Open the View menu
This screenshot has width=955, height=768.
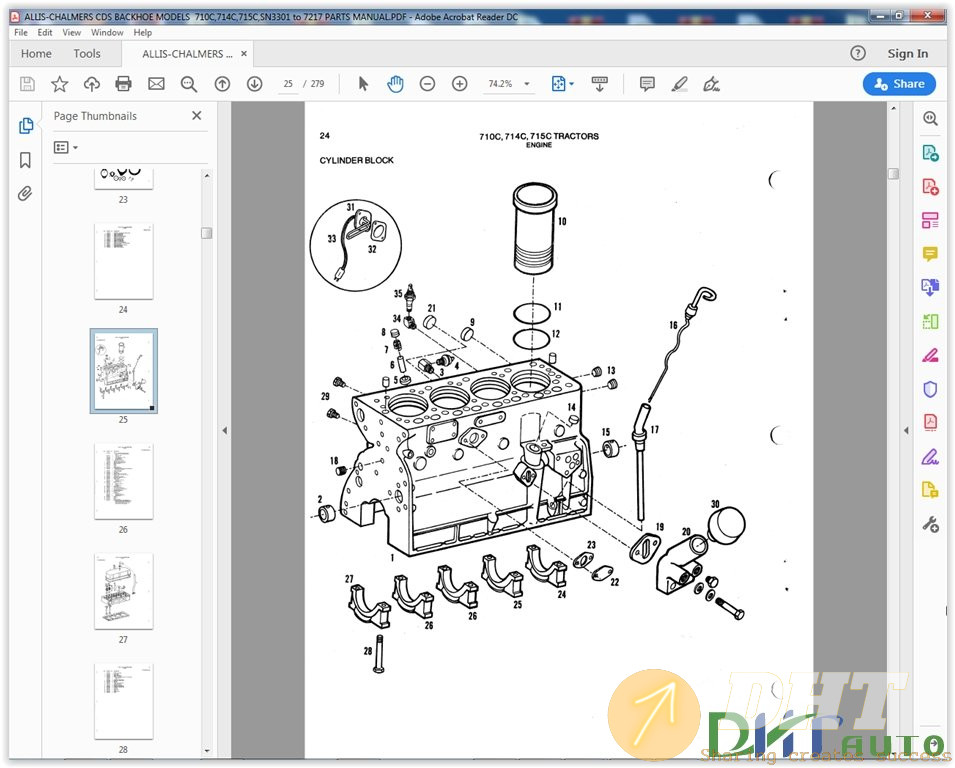71,32
